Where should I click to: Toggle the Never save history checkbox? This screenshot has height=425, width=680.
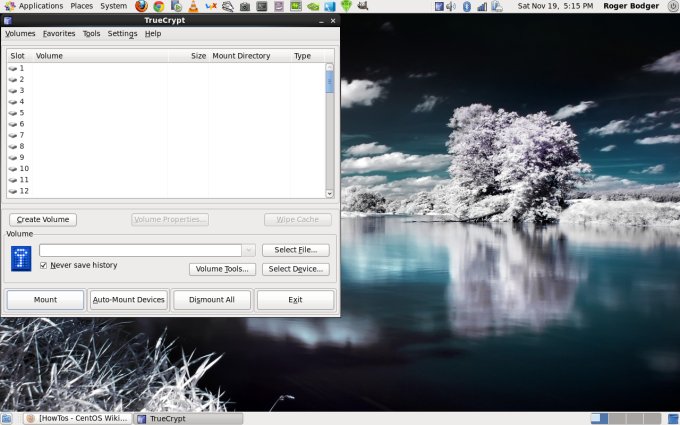(x=44, y=265)
